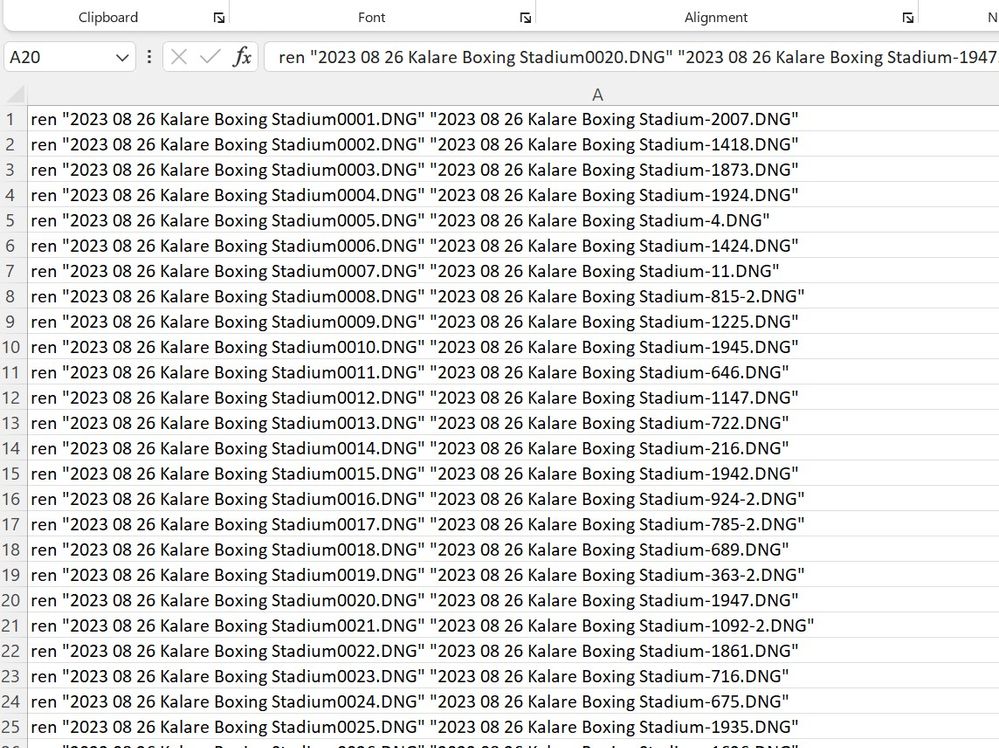999x748 pixels.
Task: Click the Insert Function fx icon
Action: (x=242, y=57)
